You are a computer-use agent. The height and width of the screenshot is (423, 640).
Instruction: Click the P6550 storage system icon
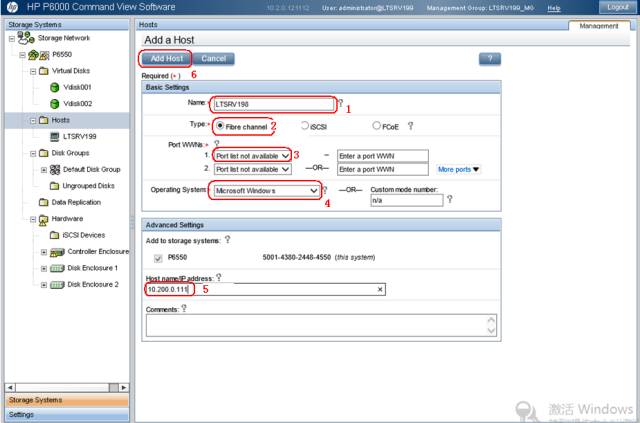(x=38, y=55)
